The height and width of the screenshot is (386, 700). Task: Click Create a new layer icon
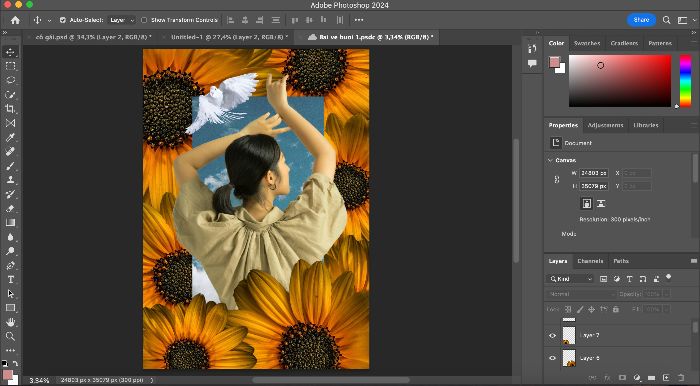pyautogui.click(x=666, y=378)
